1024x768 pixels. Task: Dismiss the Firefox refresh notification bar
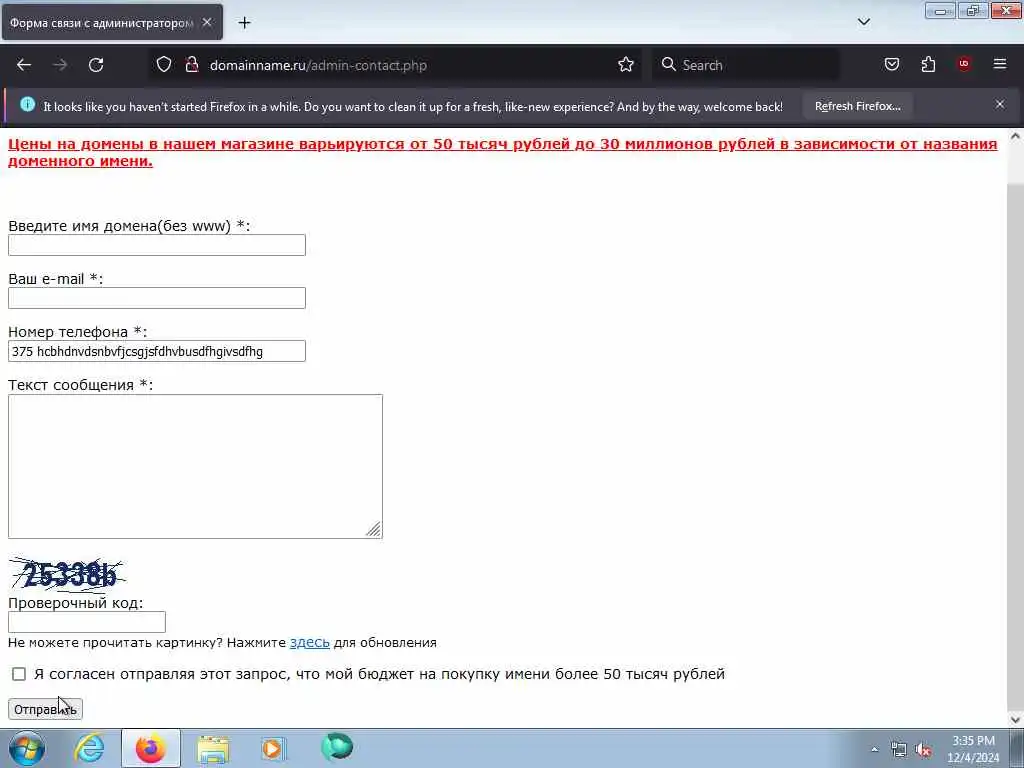1000,104
